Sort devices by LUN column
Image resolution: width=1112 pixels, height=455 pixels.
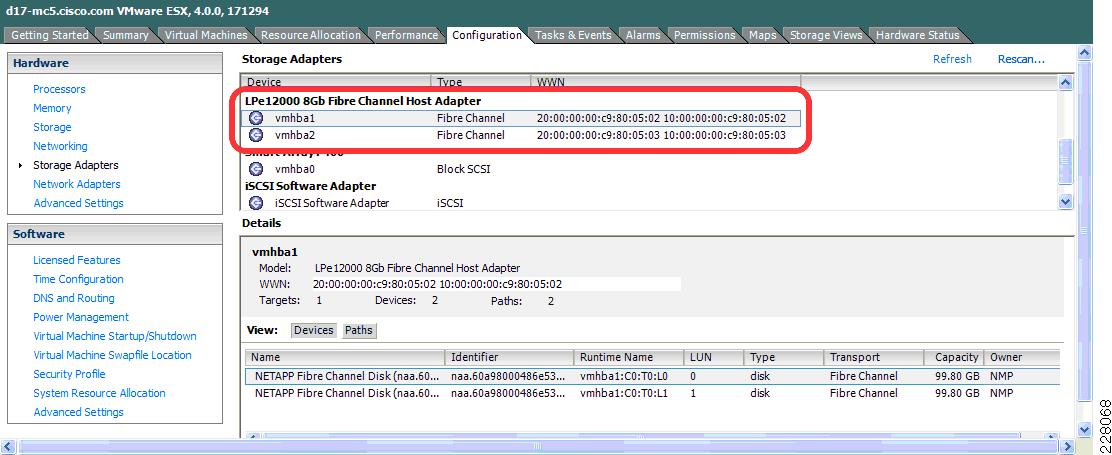coord(713,357)
